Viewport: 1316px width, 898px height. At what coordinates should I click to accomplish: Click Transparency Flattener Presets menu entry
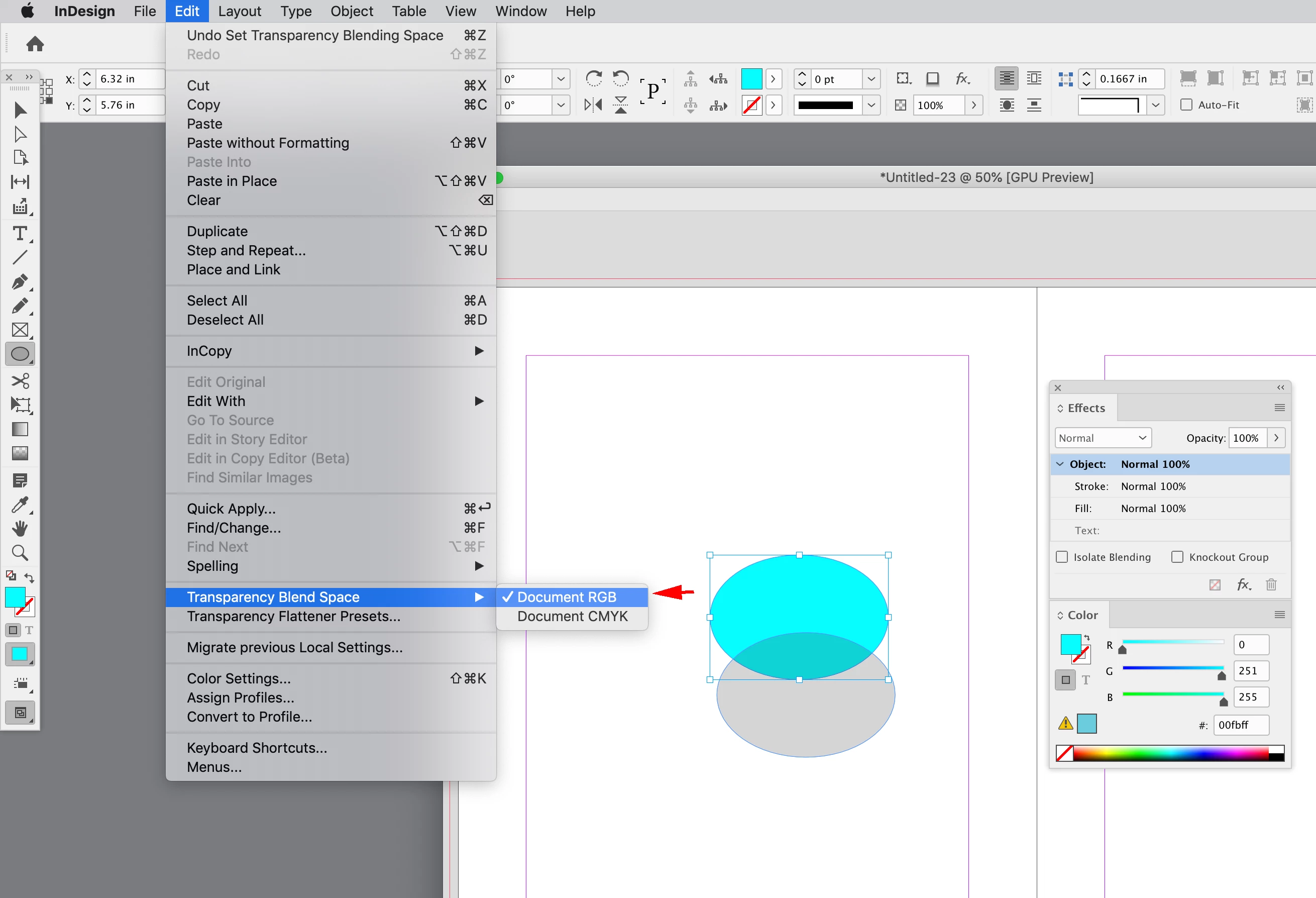click(293, 617)
